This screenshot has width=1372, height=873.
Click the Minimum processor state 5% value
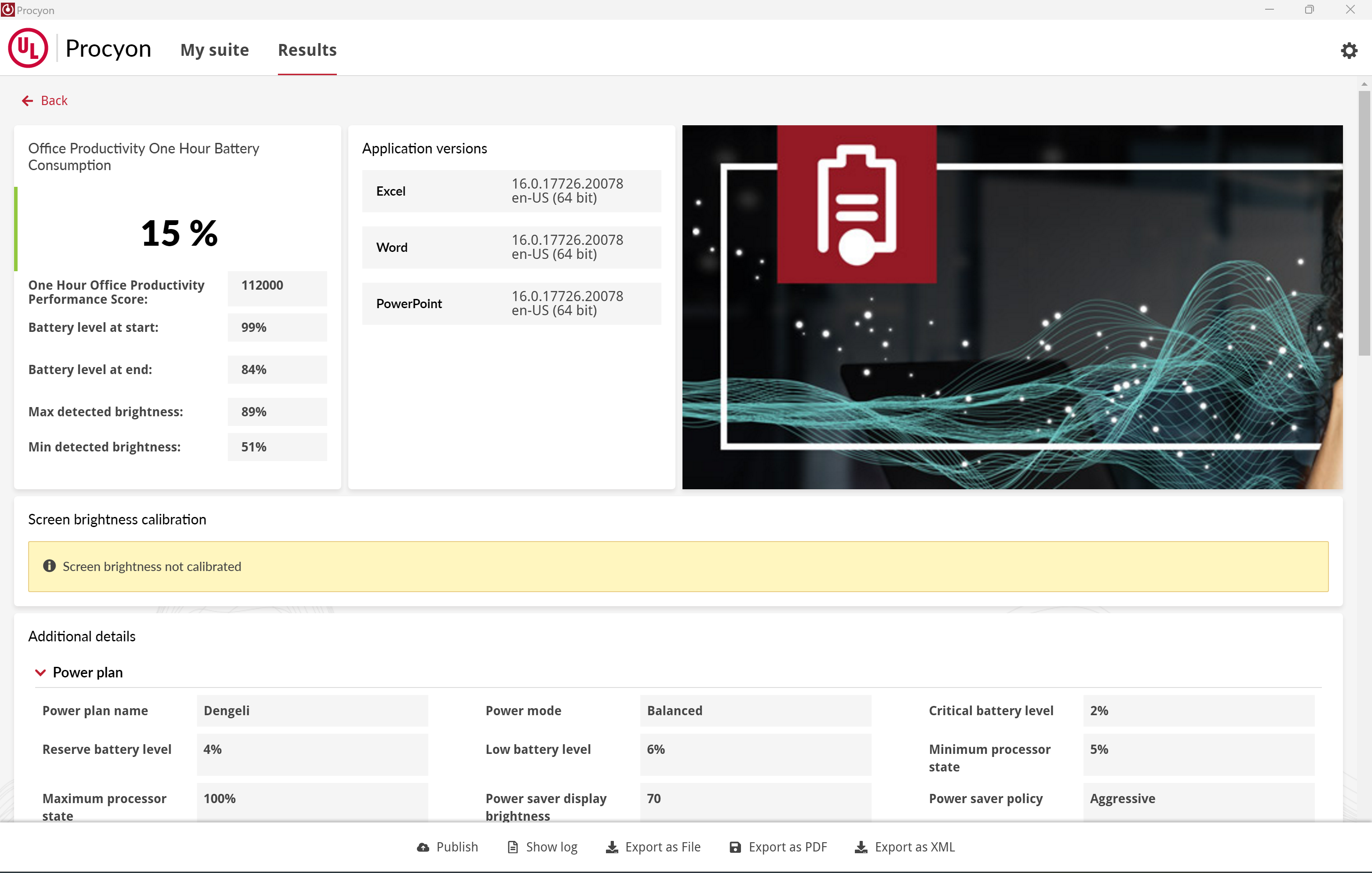pos(1199,755)
